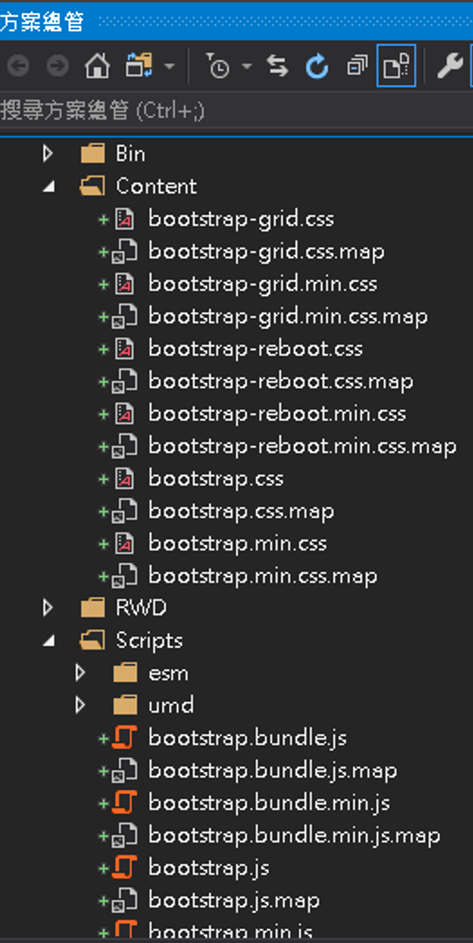Viewport: 473px width, 943px height.
Task: Select bootstrap.bundle.min.js.map file
Action: tap(294, 835)
